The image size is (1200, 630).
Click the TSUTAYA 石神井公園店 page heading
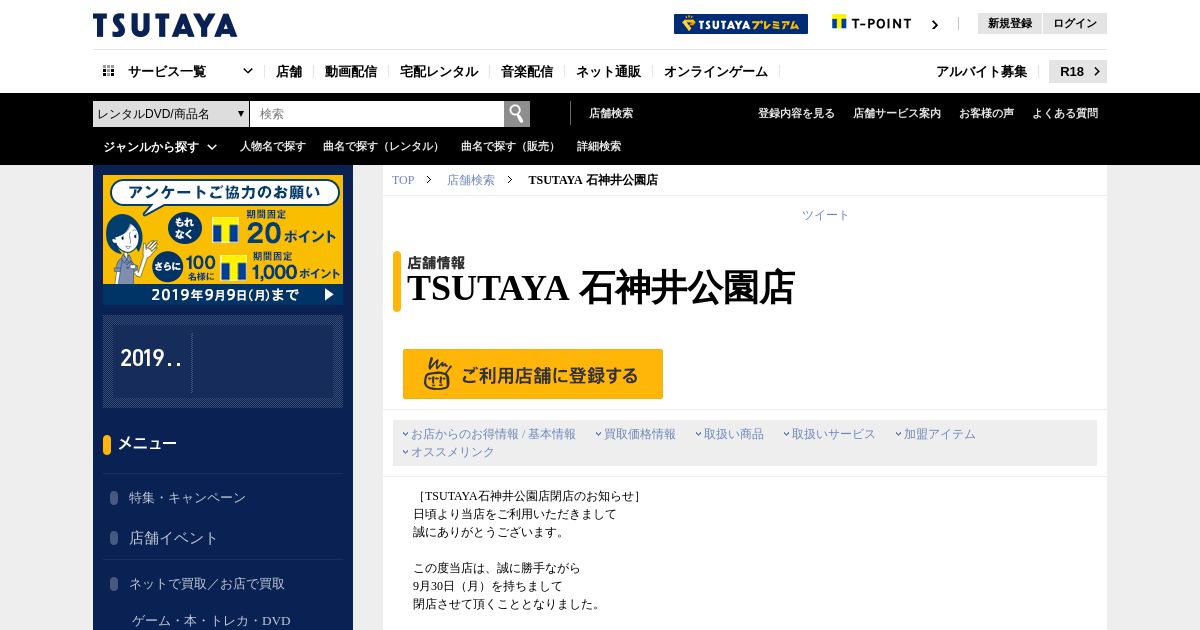click(601, 288)
